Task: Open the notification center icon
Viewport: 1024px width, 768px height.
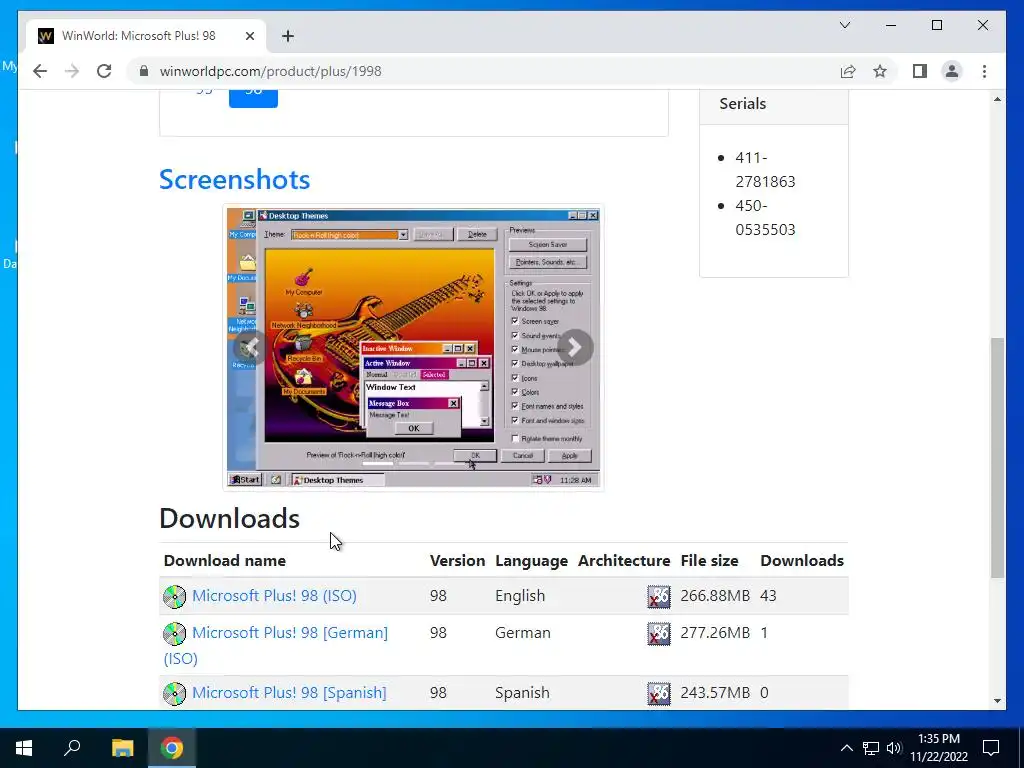Action: pyautogui.click(x=991, y=748)
